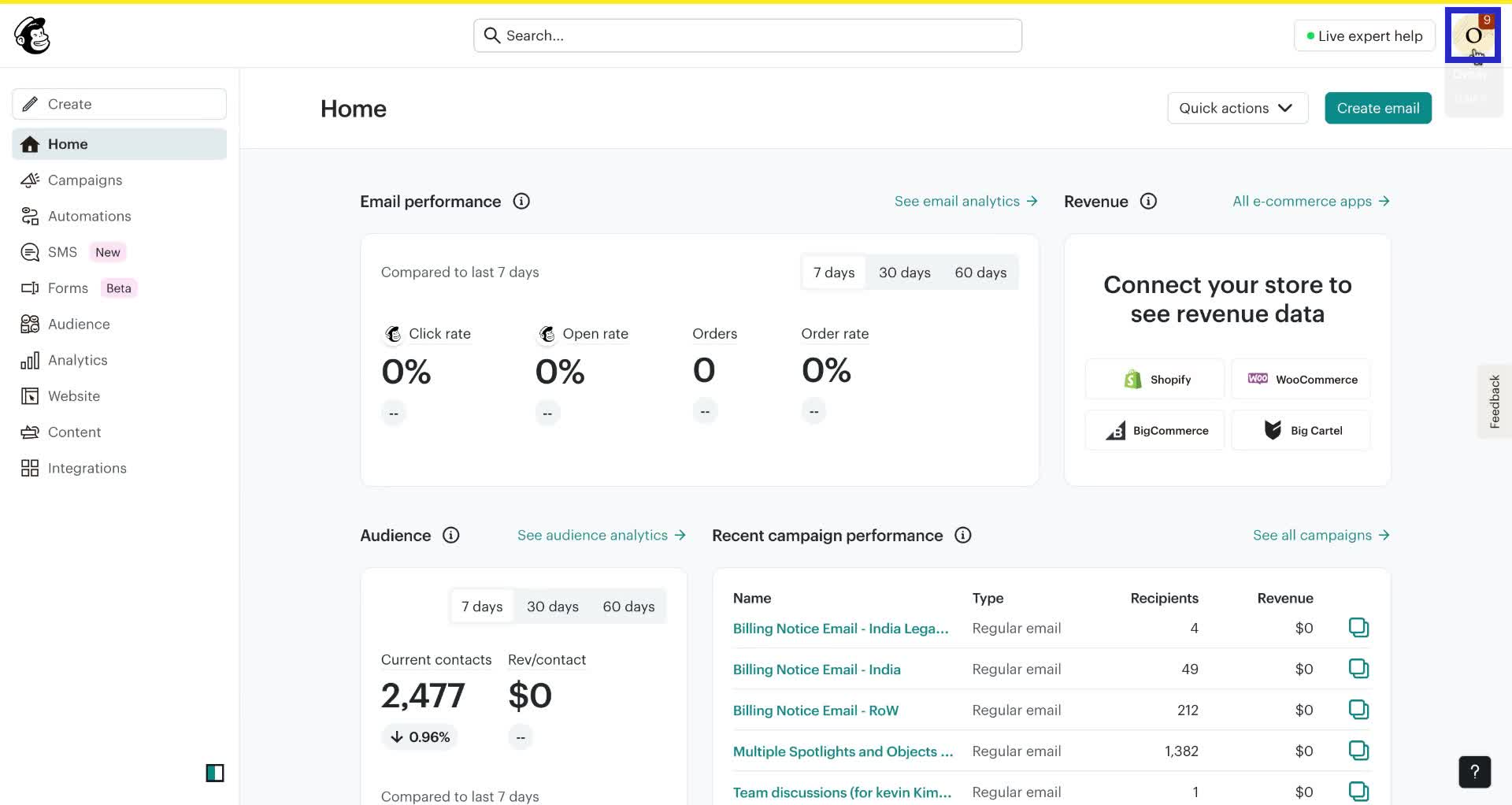Open the help question mark button
The width and height of the screenshot is (1512, 805).
1473,772
